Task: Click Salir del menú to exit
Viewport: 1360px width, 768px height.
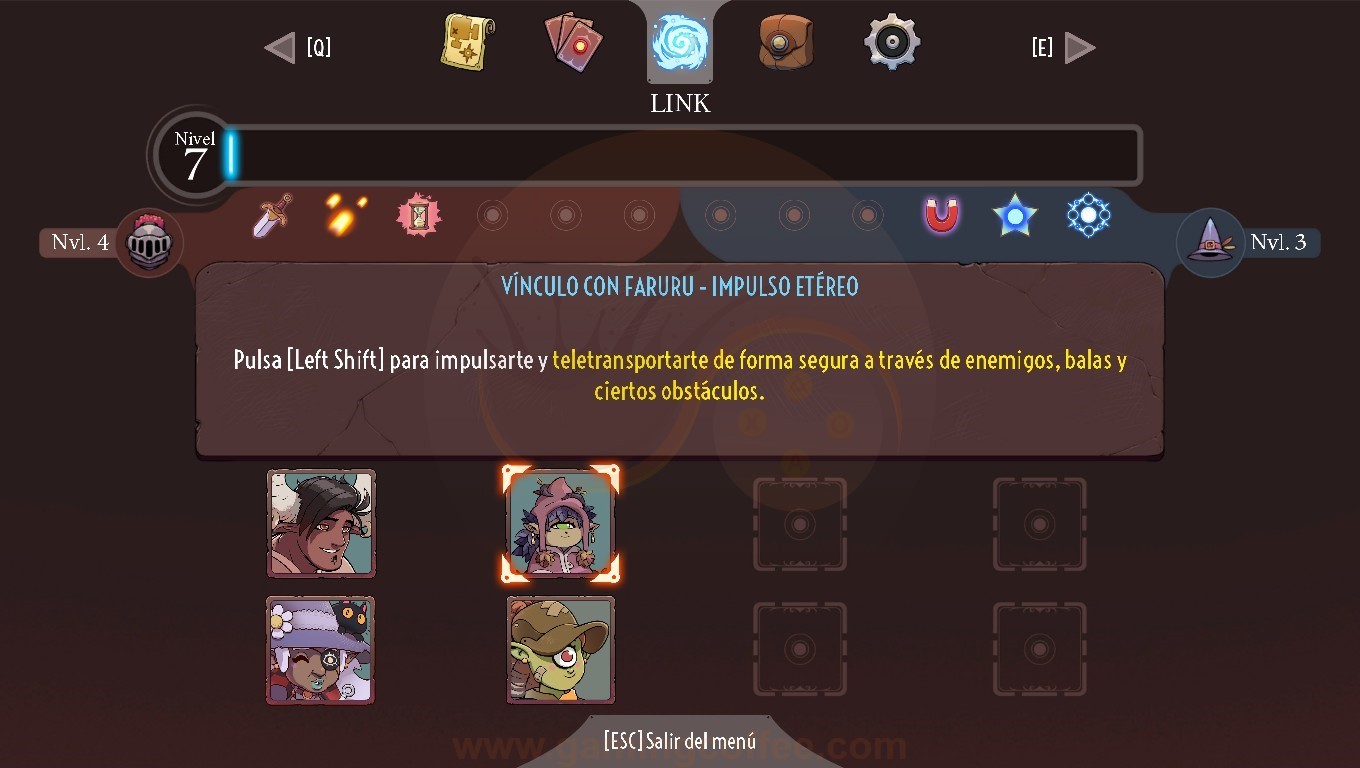Action: 680,742
